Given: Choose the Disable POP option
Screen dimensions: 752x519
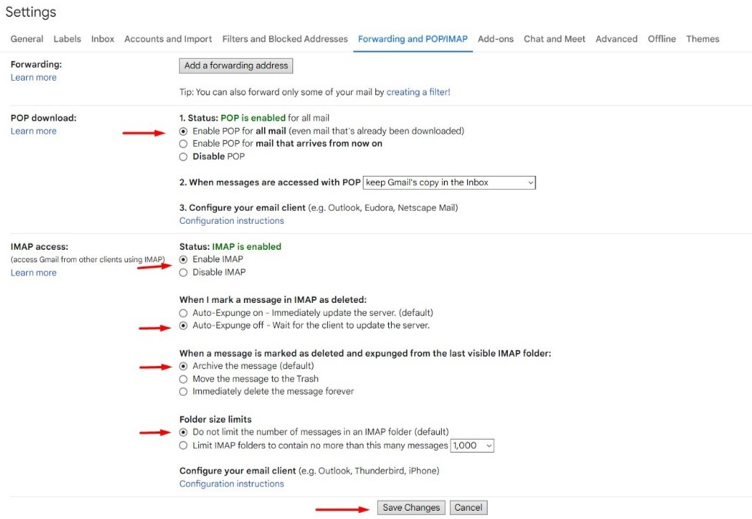Looking at the screenshot, I should tap(183, 157).
